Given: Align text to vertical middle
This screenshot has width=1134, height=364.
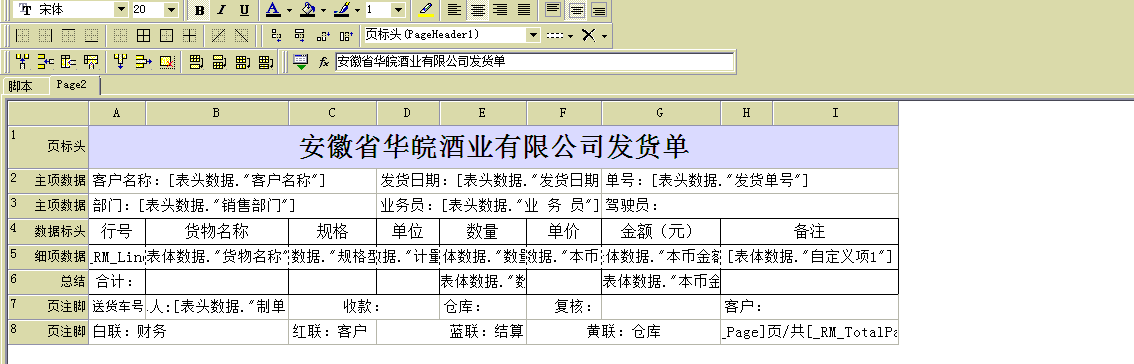Looking at the screenshot, I should click(576, 10).
